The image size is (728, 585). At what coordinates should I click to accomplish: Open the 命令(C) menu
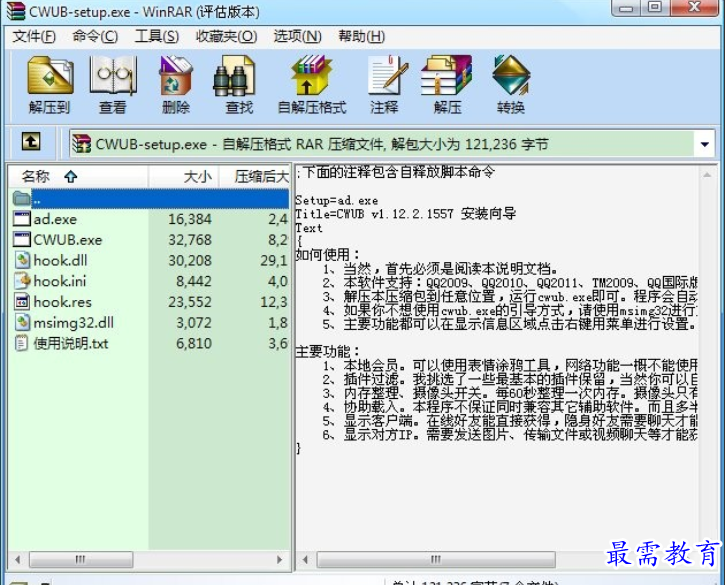(95, 36)
